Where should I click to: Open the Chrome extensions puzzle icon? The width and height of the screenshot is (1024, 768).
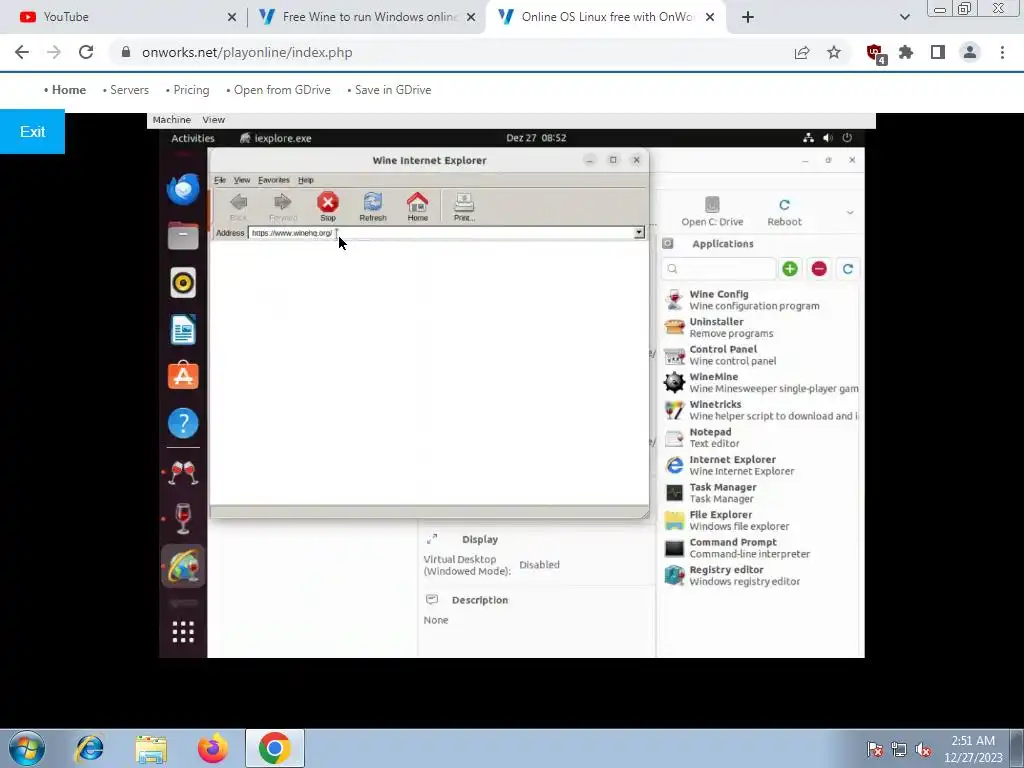pos(906,52)
